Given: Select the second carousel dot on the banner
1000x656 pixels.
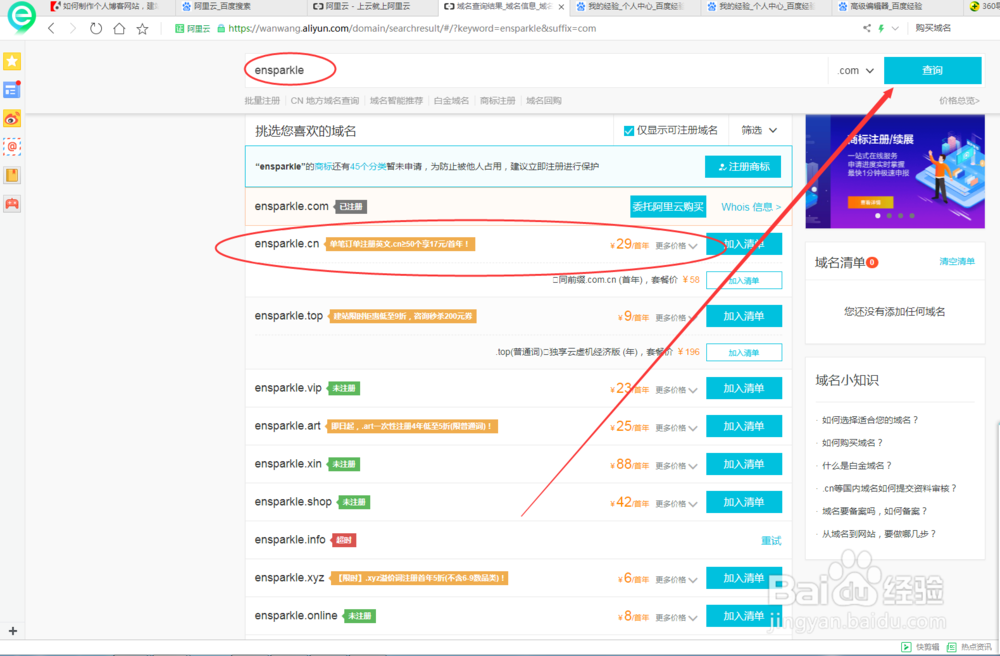Looking at the screenshot, I should pyautogui.click(x=890, y=215).
